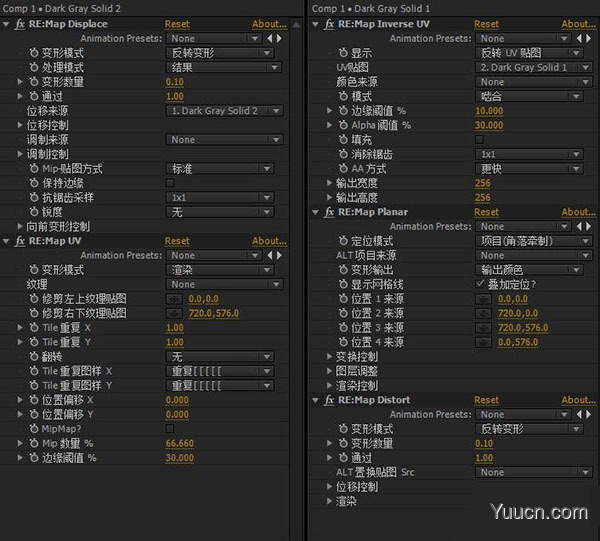Click the 边缘阈值 value 10.000
The width and height of the screenshot is (600, 541).
coord(489,111)
